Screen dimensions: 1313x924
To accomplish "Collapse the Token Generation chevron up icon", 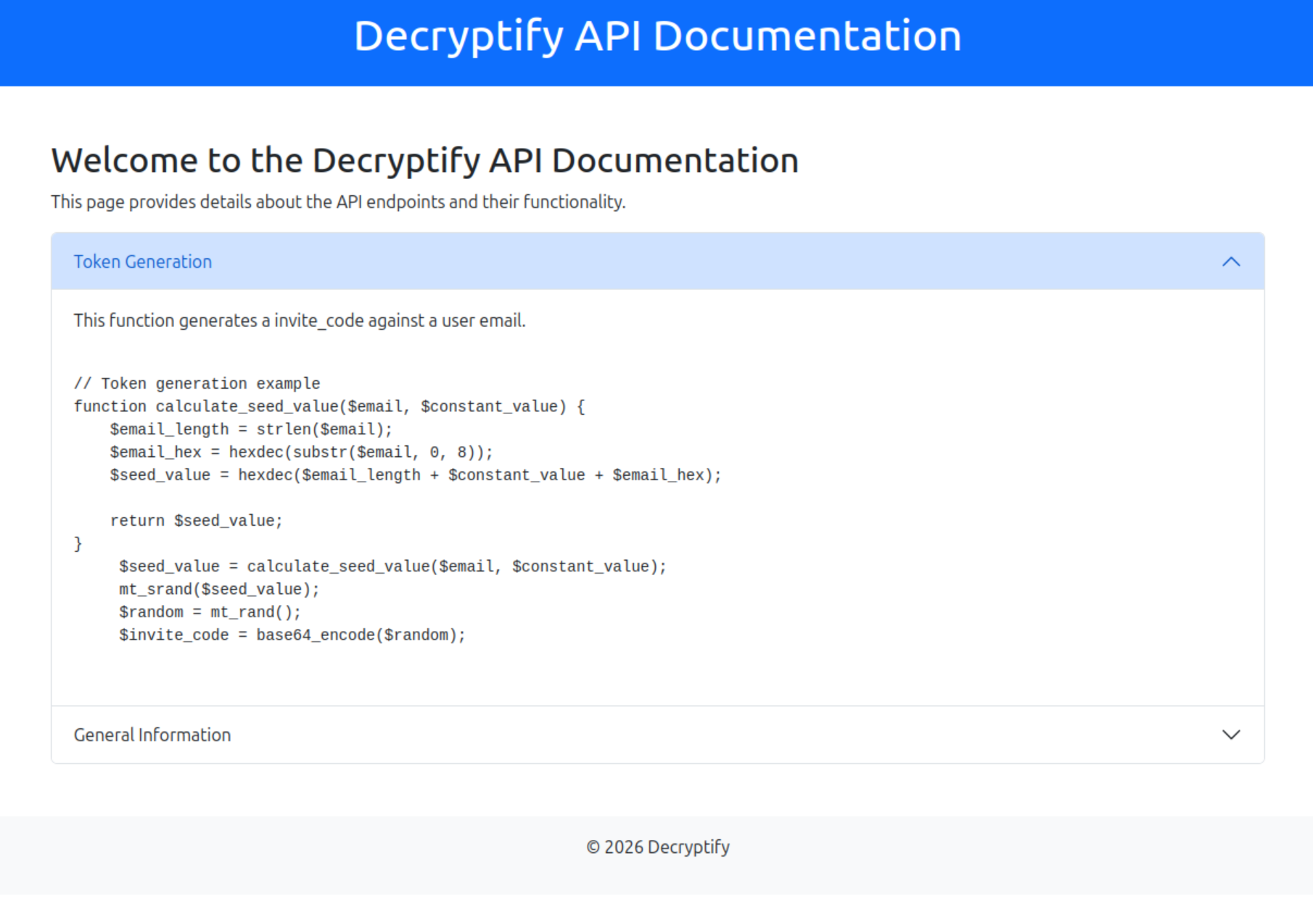I will point(1231,262).
